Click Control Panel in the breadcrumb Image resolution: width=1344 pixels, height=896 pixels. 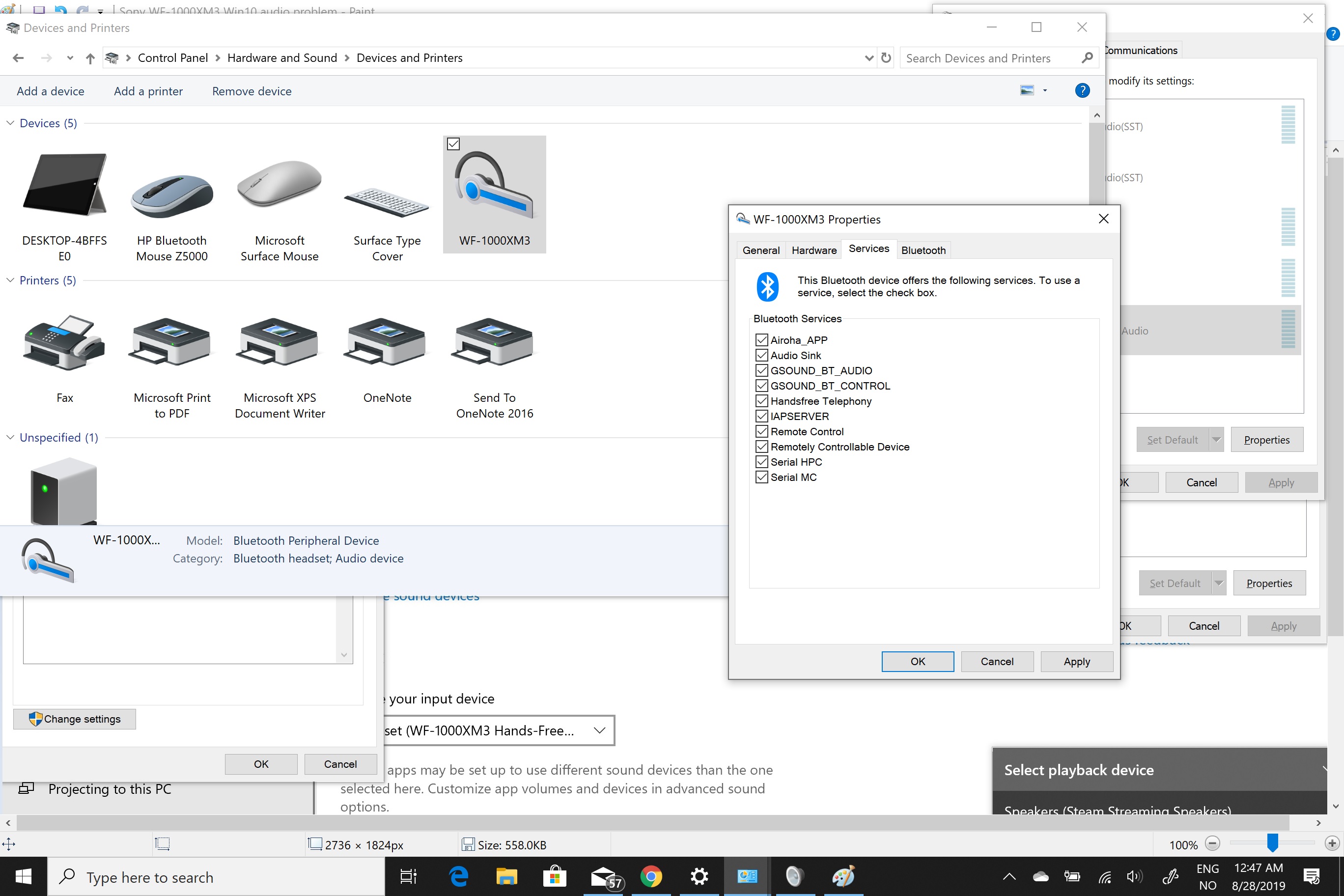(x=172, y=57)
